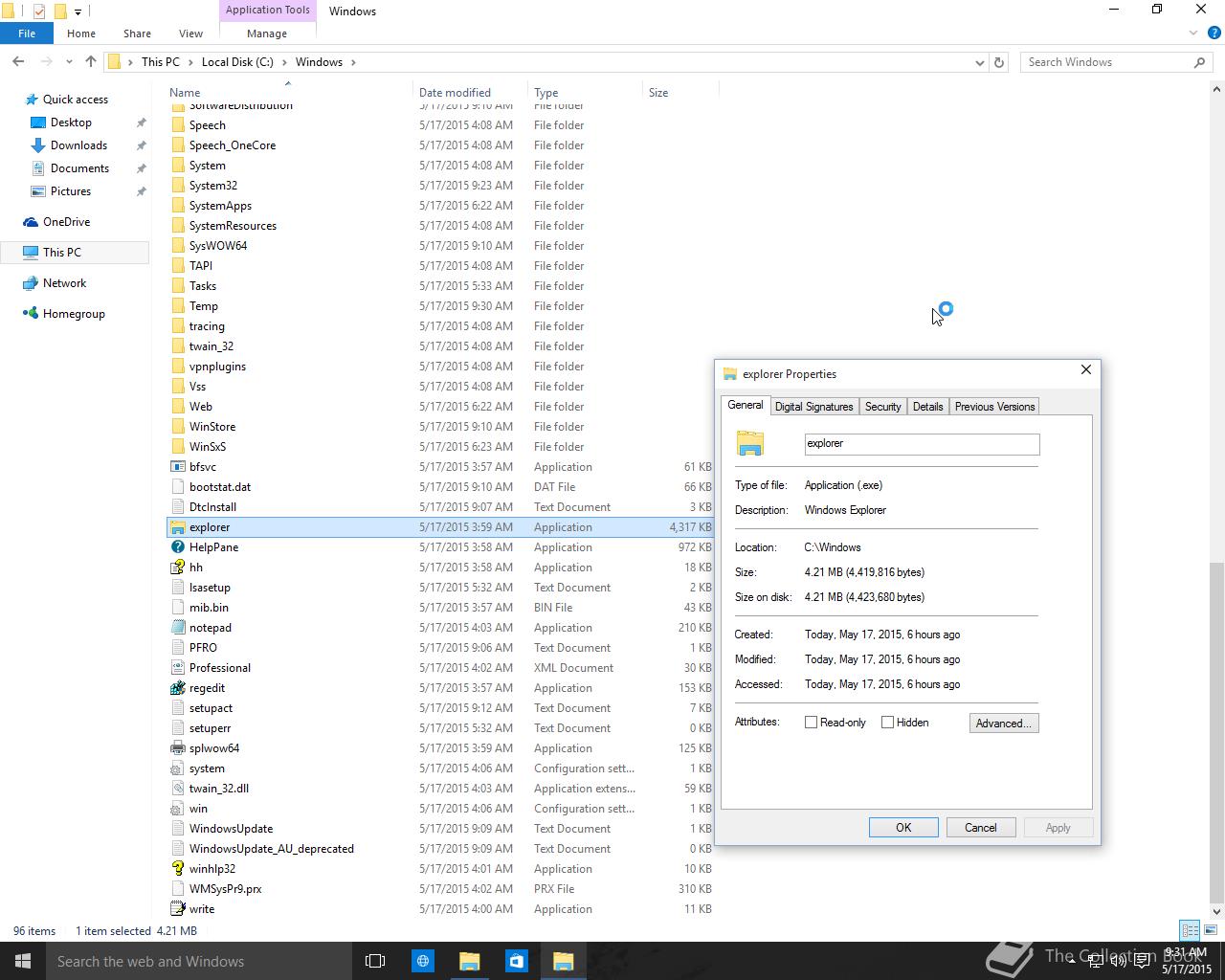This screenshot has height=980, width=1225.
Task: Open recent locations dropdown arrow
Action: coord(70,62)
